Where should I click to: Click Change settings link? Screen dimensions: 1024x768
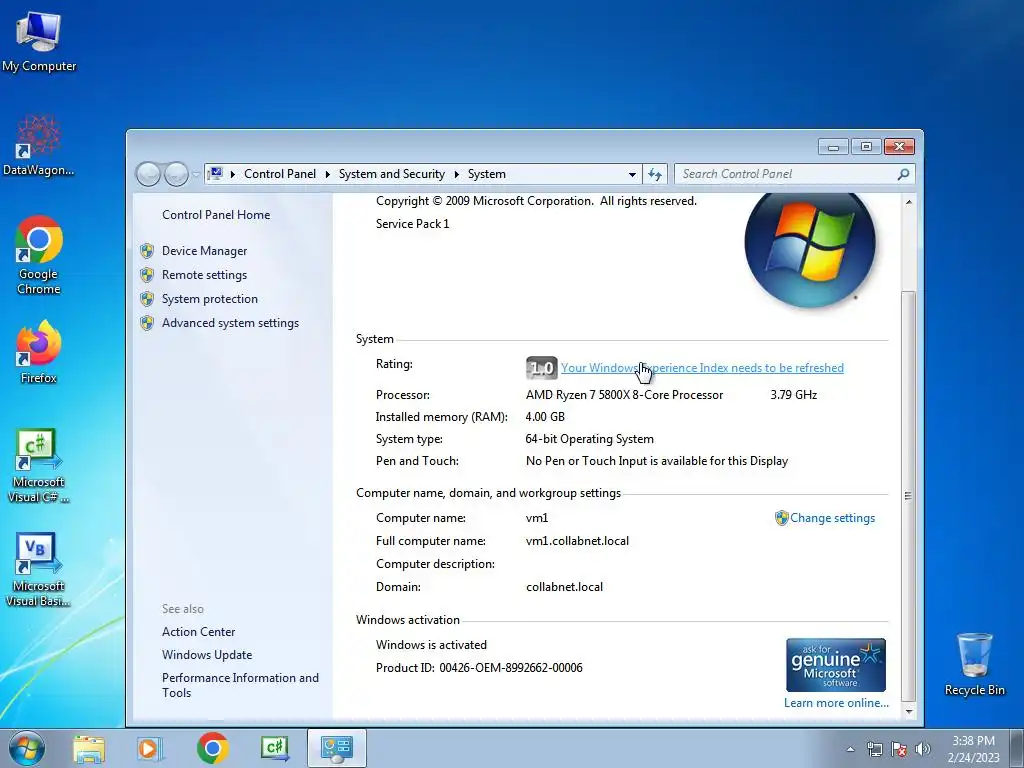tap(832, 518)
